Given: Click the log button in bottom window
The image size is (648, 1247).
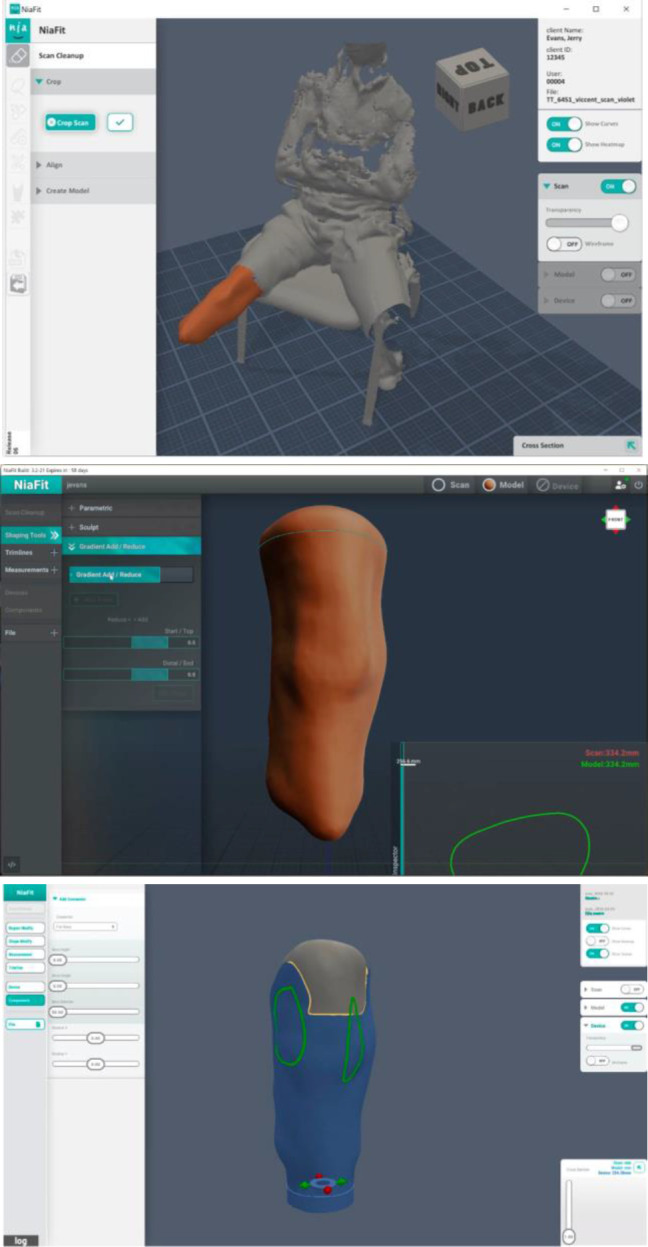Looking at the screenshot, I should [x=20, y=1240].
